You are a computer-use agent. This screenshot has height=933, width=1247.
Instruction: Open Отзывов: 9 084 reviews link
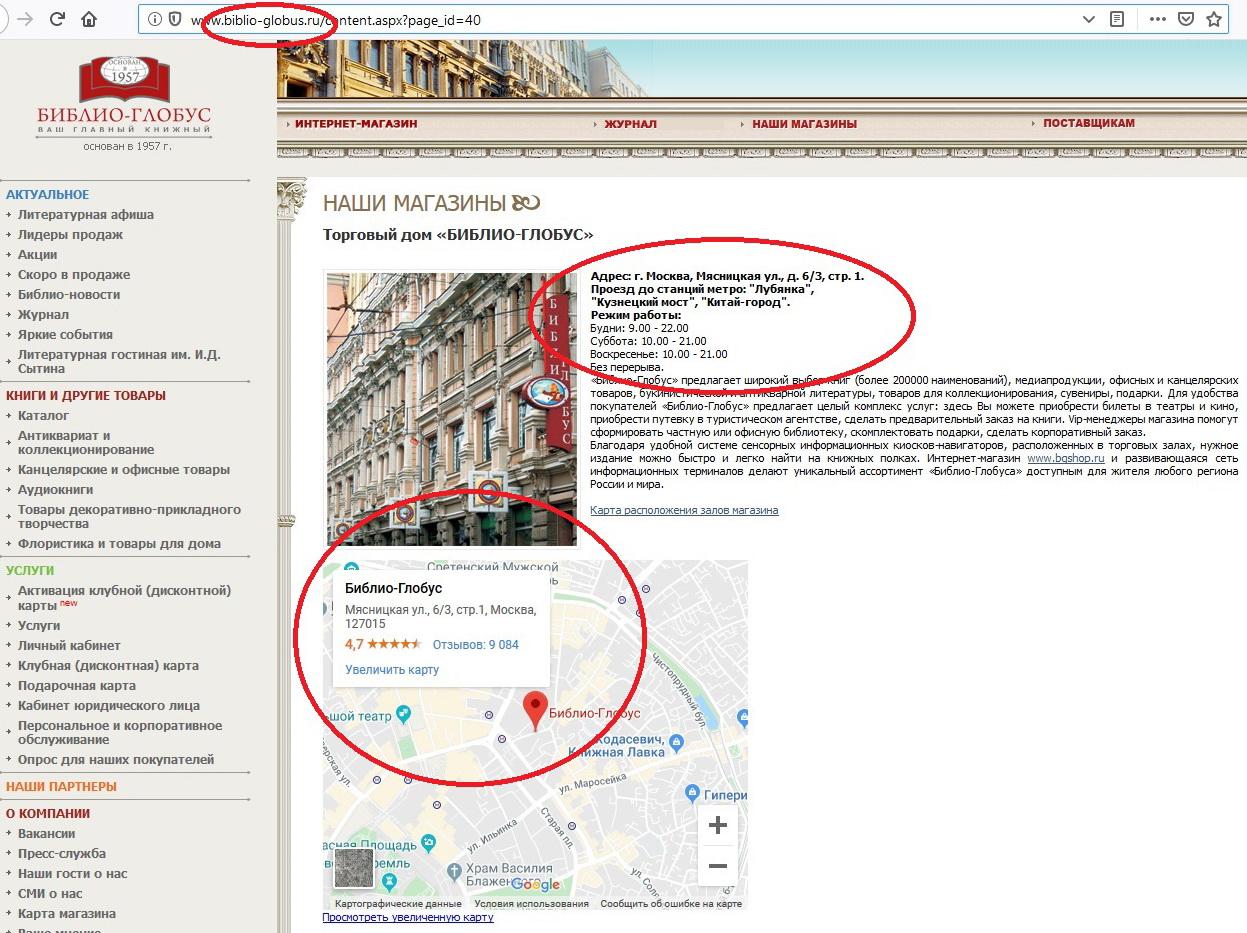(476, 645)
